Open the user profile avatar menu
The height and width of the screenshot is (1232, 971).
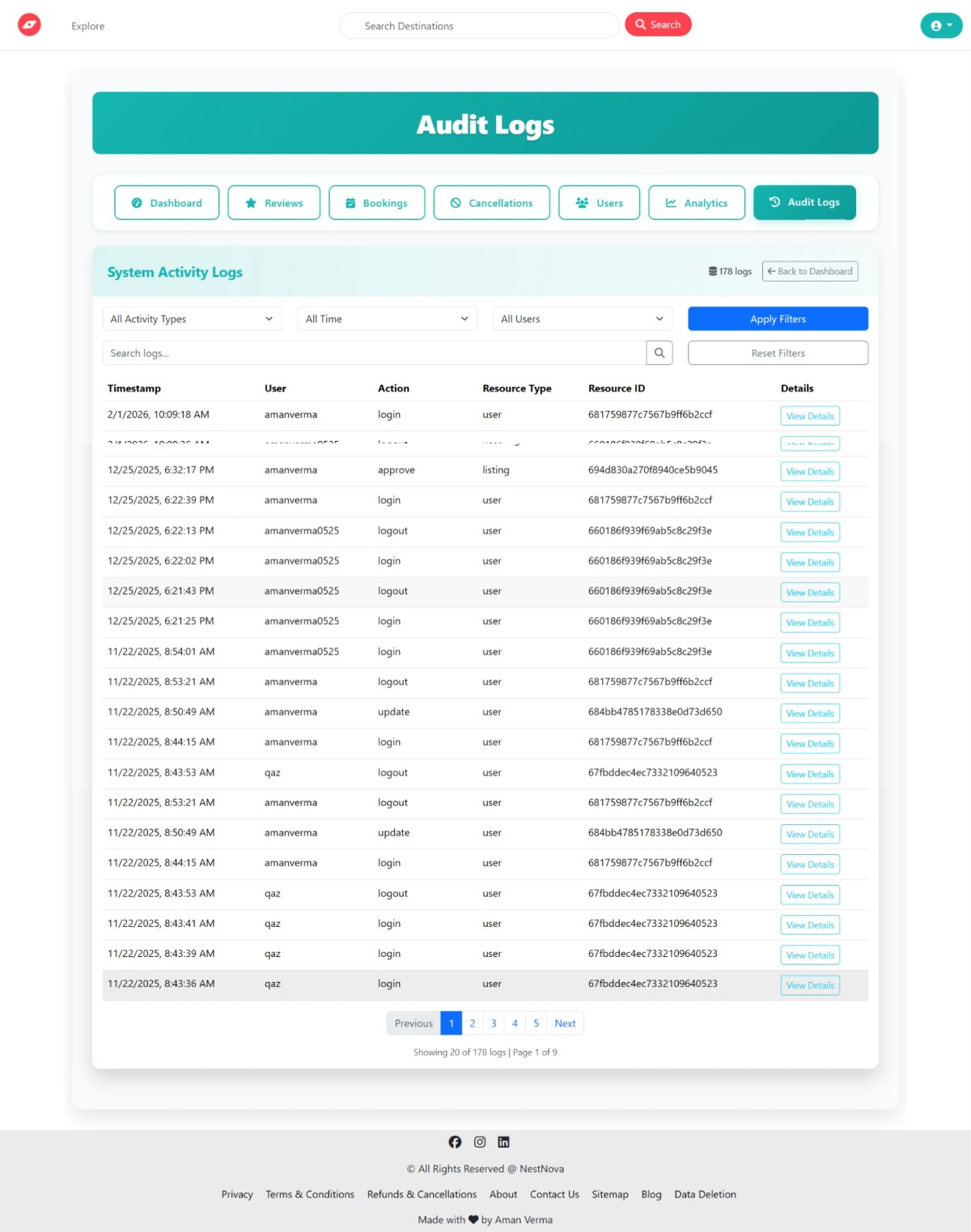(940, 25)
